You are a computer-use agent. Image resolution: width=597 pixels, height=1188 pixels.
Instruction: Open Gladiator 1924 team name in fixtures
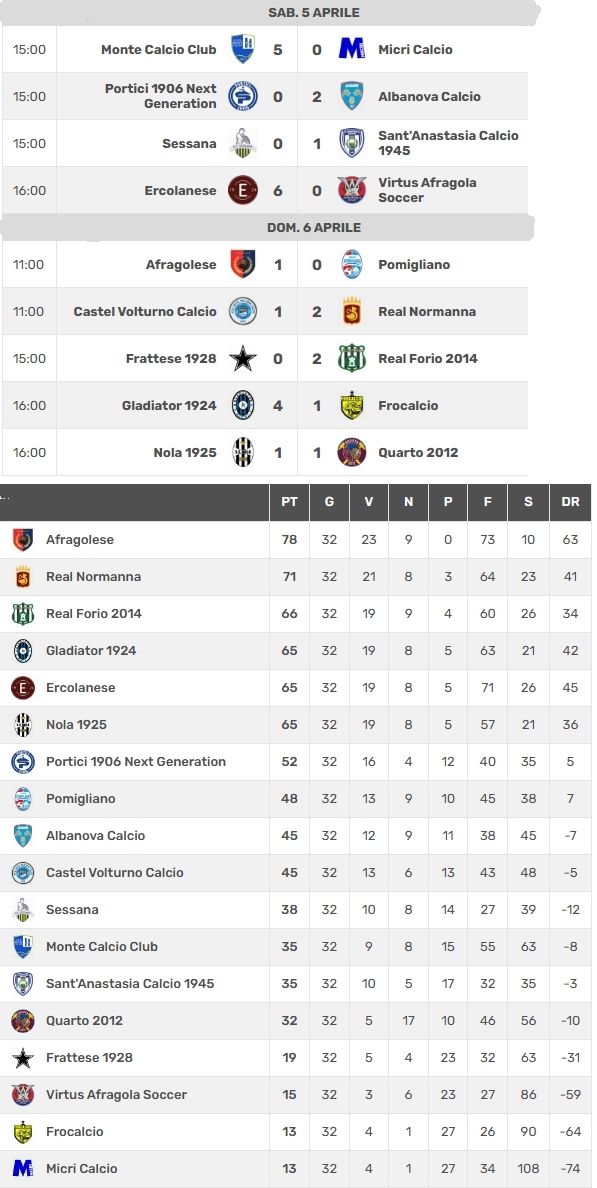pos(169,405)
